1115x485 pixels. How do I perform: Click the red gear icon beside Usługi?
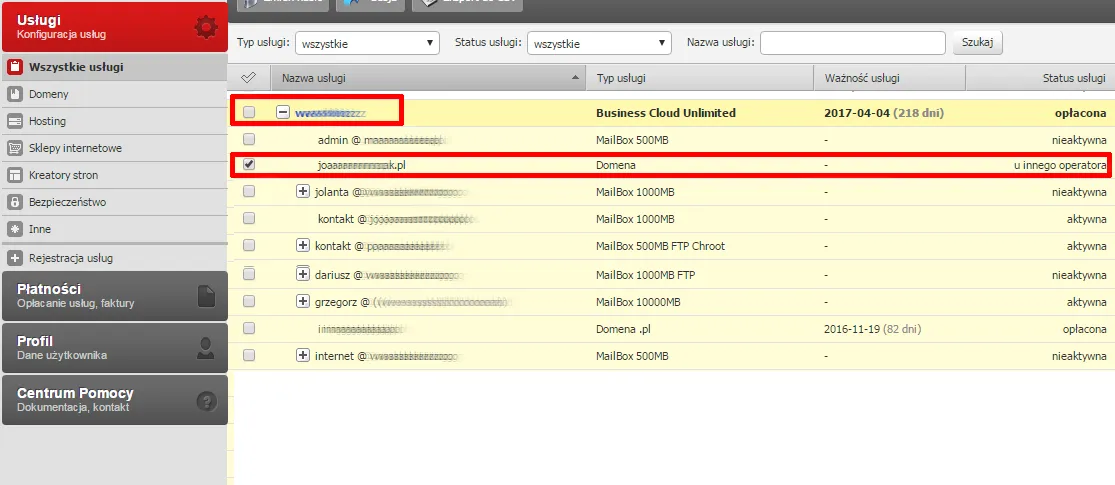pyautogui.click(x=205, y=27)
